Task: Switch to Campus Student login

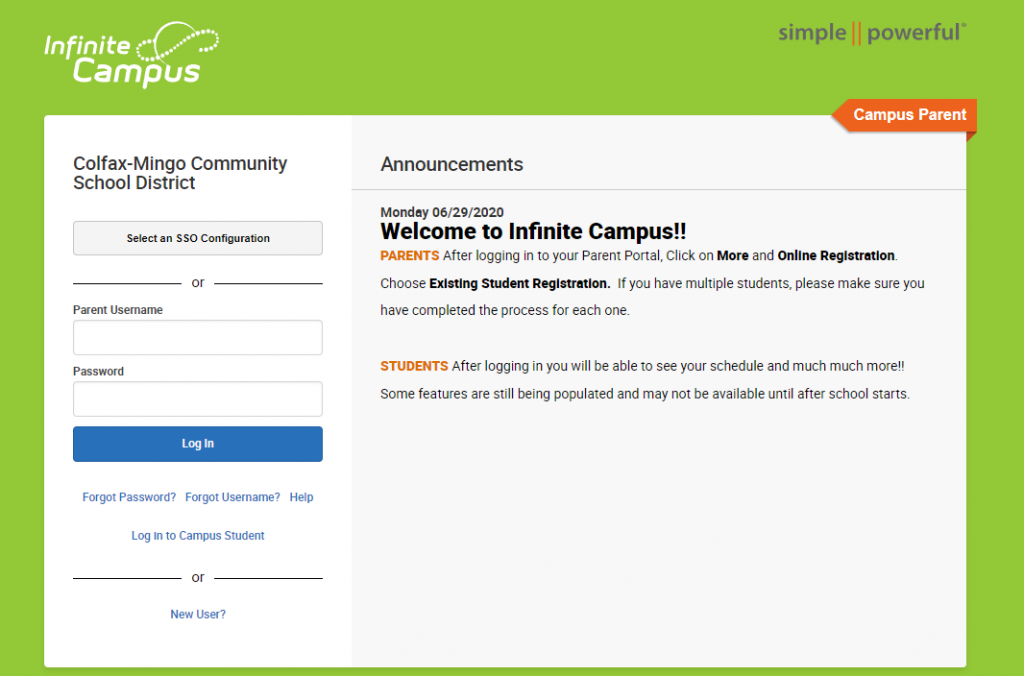Action: coord(197,535)
